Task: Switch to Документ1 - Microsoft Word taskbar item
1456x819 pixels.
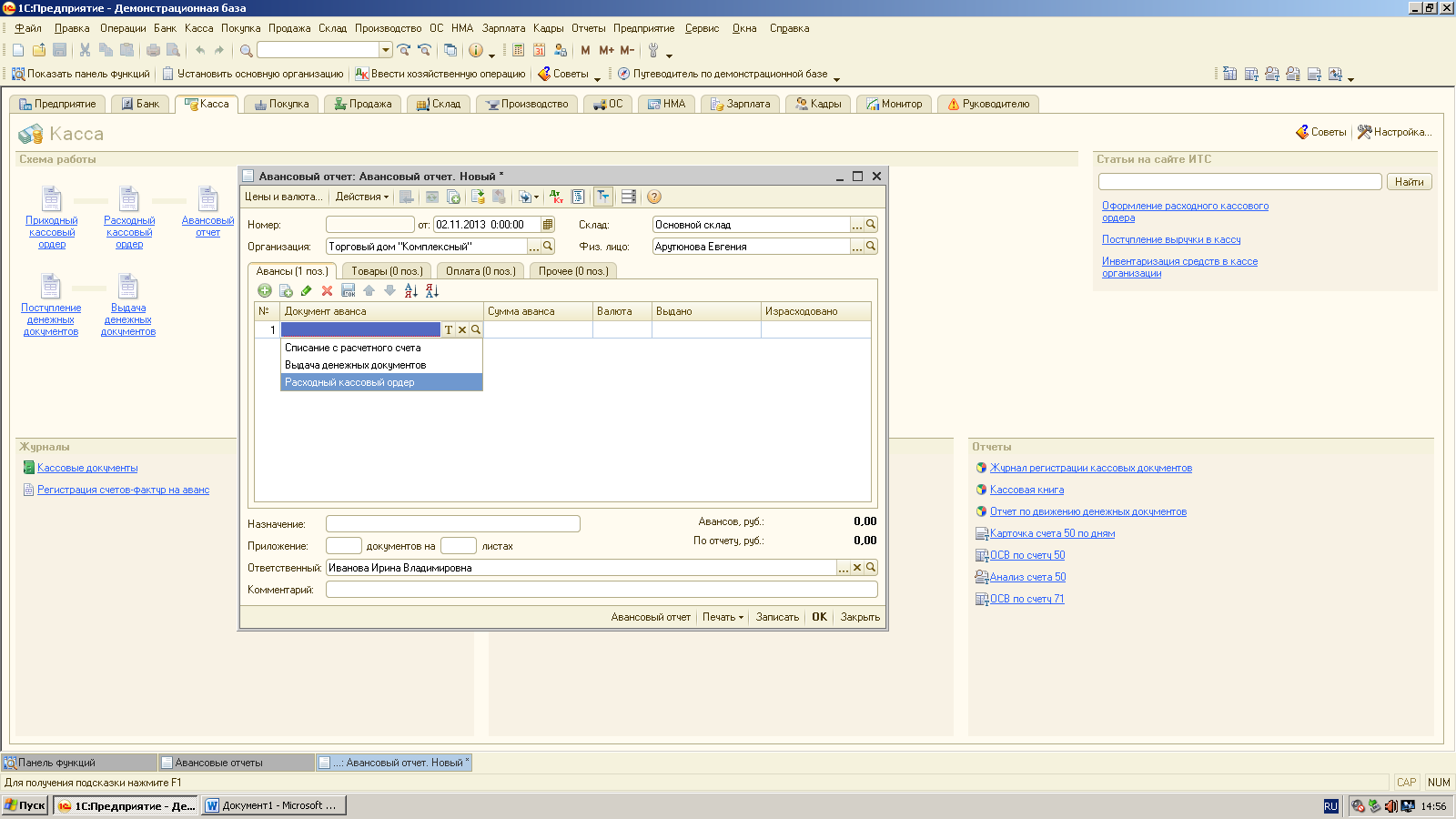Action: pos(274,805)
